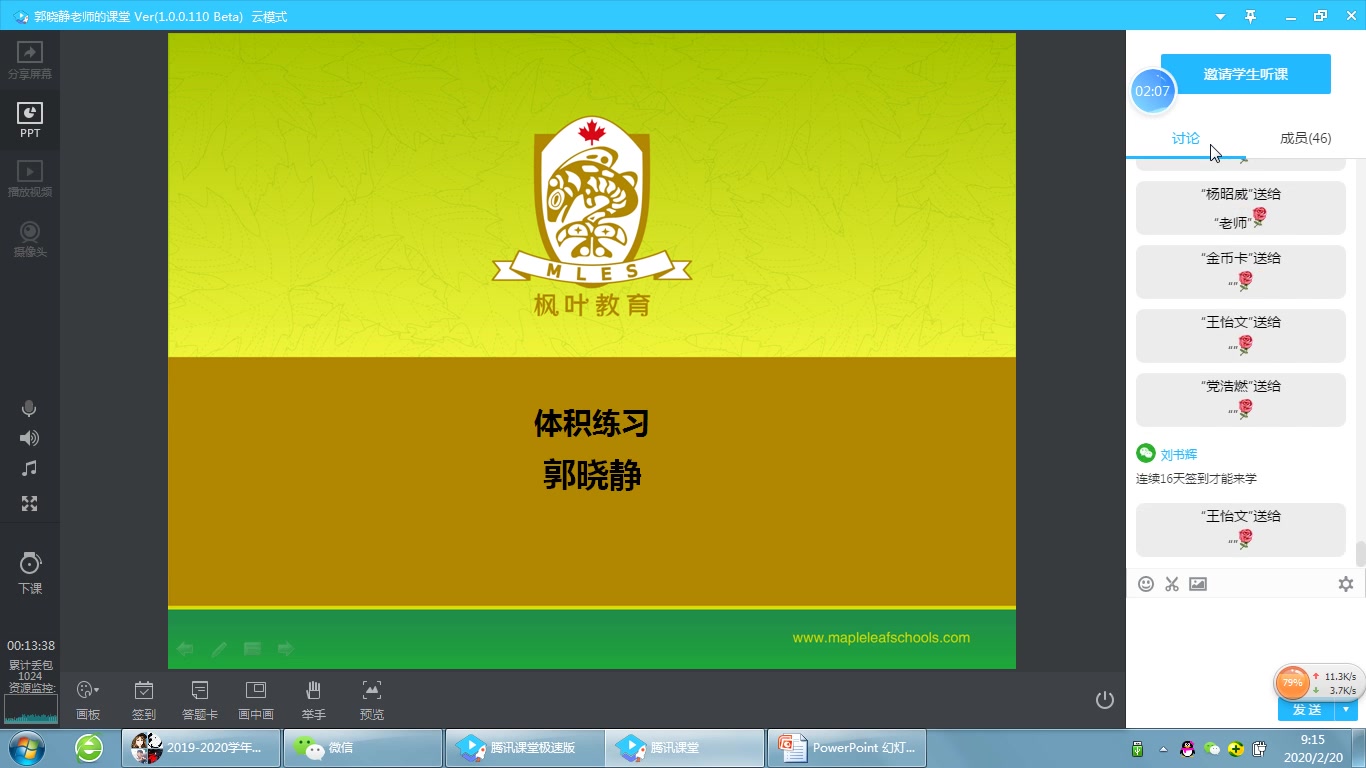Insert an image via the picture icon
Screen dimensions: 1366x768
[1198, 584]
